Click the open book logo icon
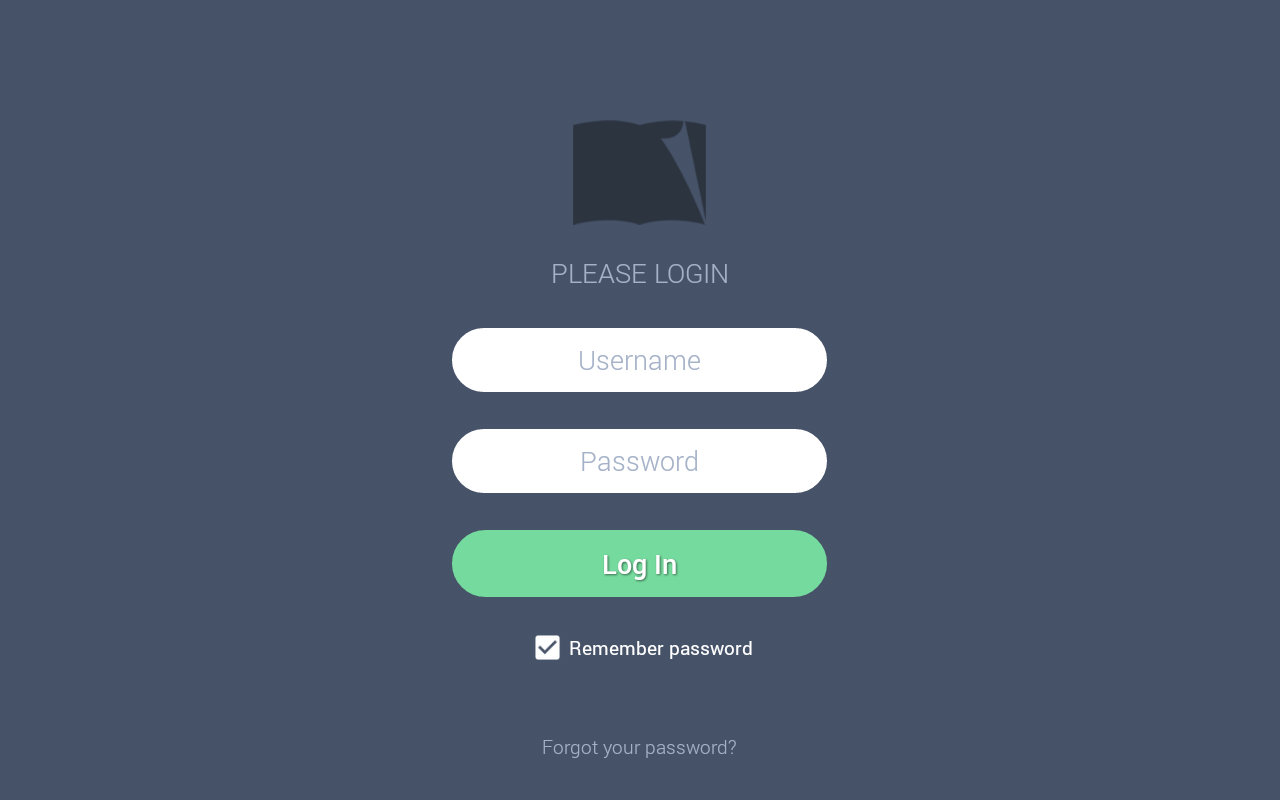This screenshot has width=1280, height=800. tap(639, 173)
